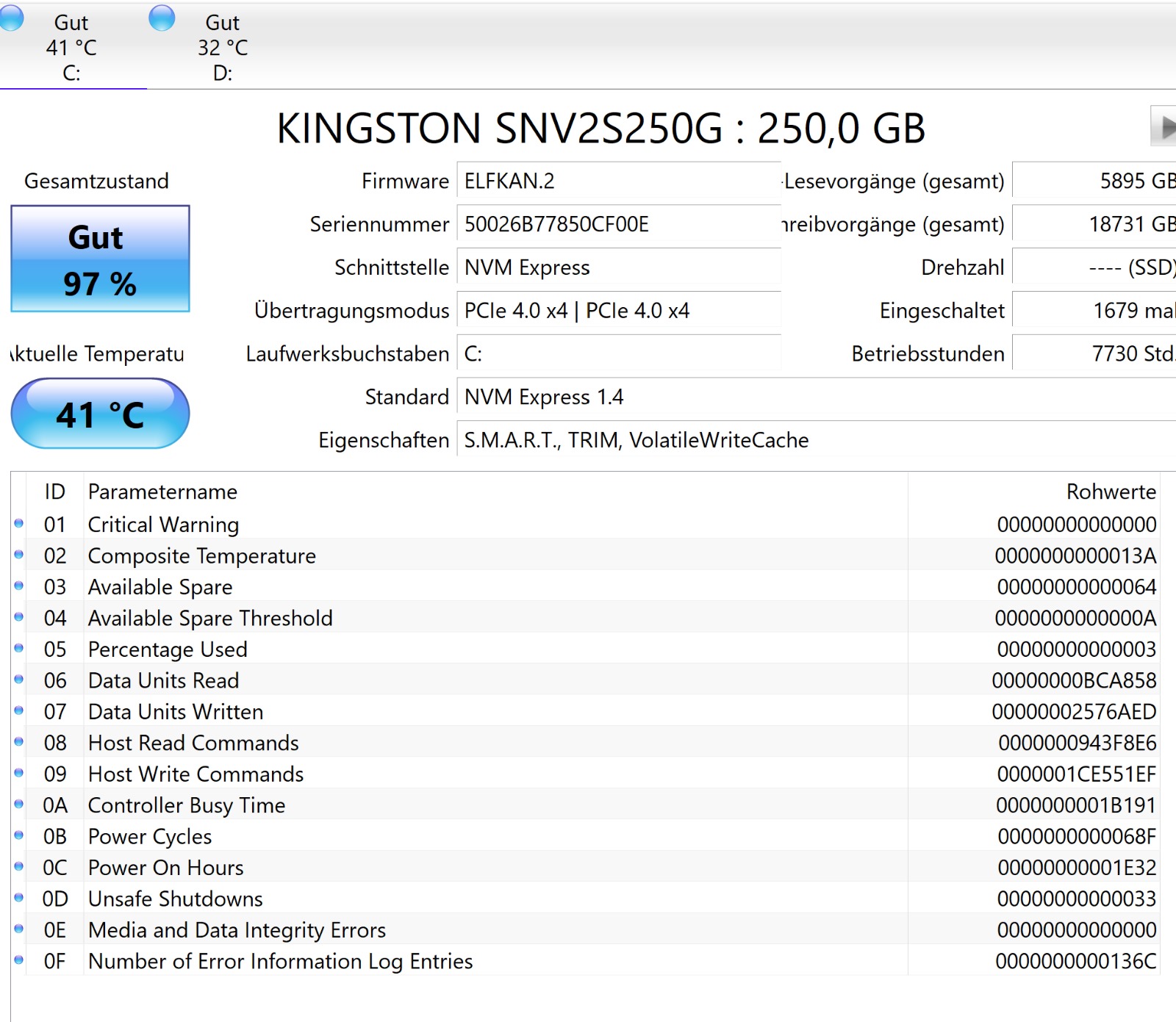The height and width of the screenshot is (1022, 1176).
Task: Click raw value 00000002576AED
Action: click(x=1074, y=712)
